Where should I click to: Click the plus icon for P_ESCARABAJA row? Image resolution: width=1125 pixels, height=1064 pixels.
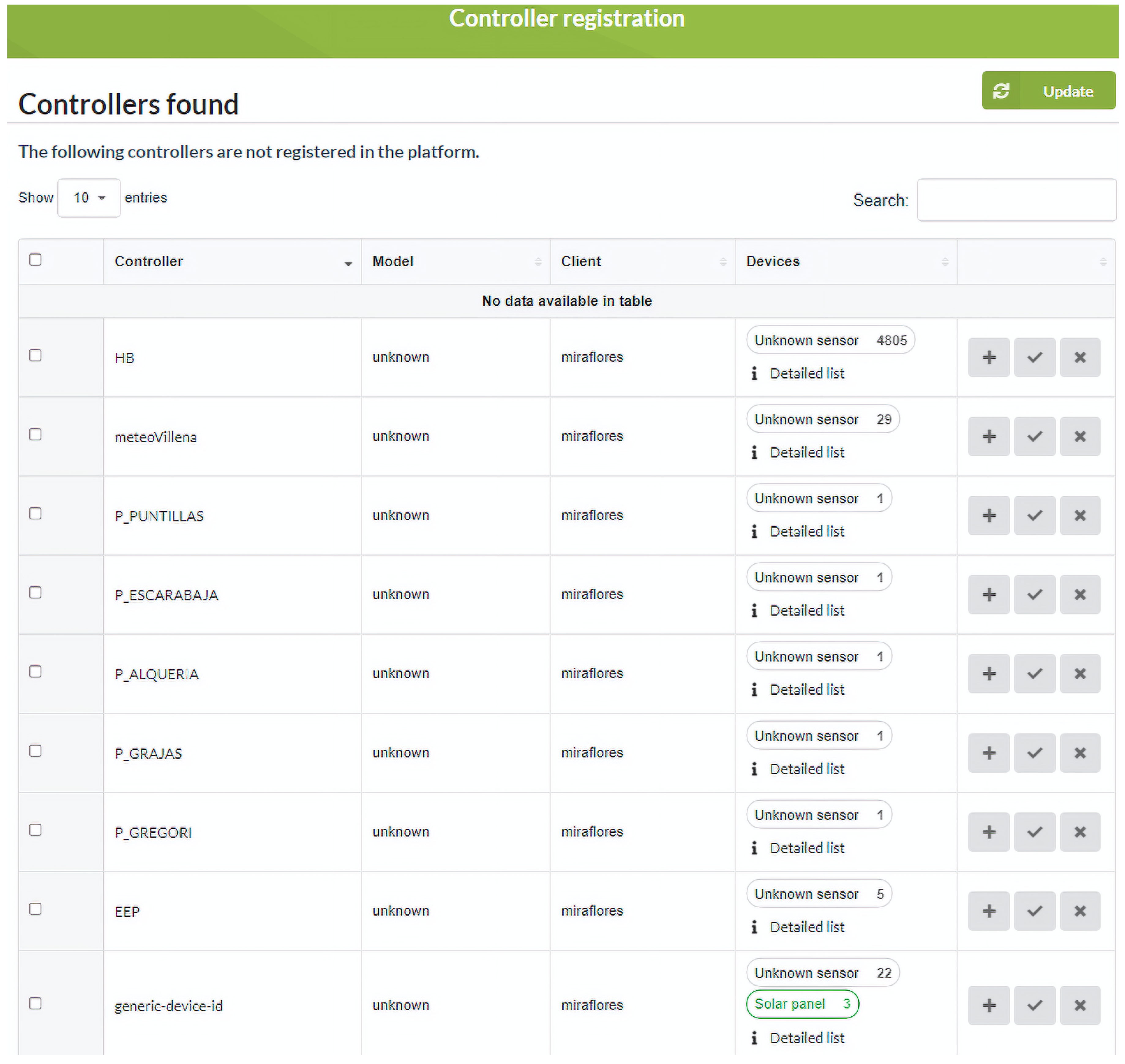pos(988,594)
